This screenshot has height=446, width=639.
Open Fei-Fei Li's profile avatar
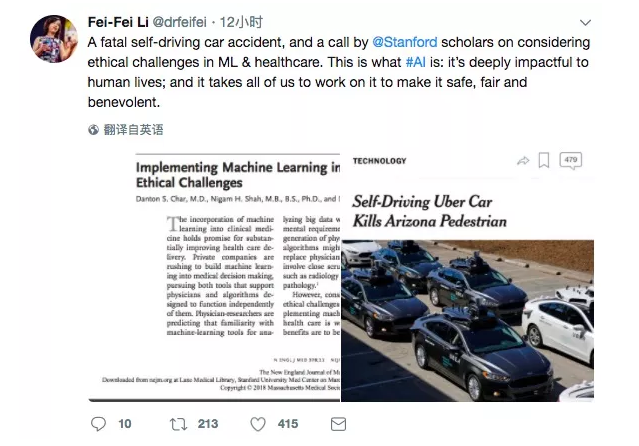pyautogui.click(x=54, y=39)
